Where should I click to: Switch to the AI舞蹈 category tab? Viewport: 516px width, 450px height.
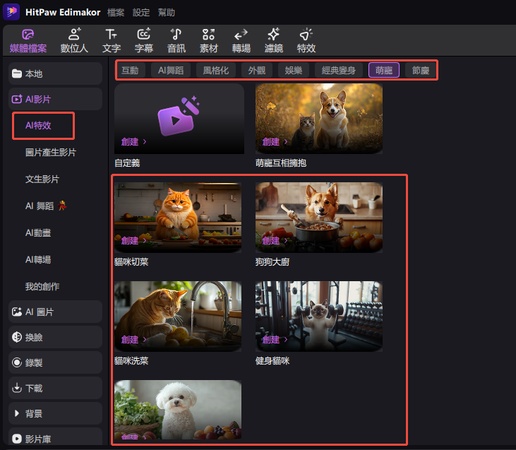(171, 70)
